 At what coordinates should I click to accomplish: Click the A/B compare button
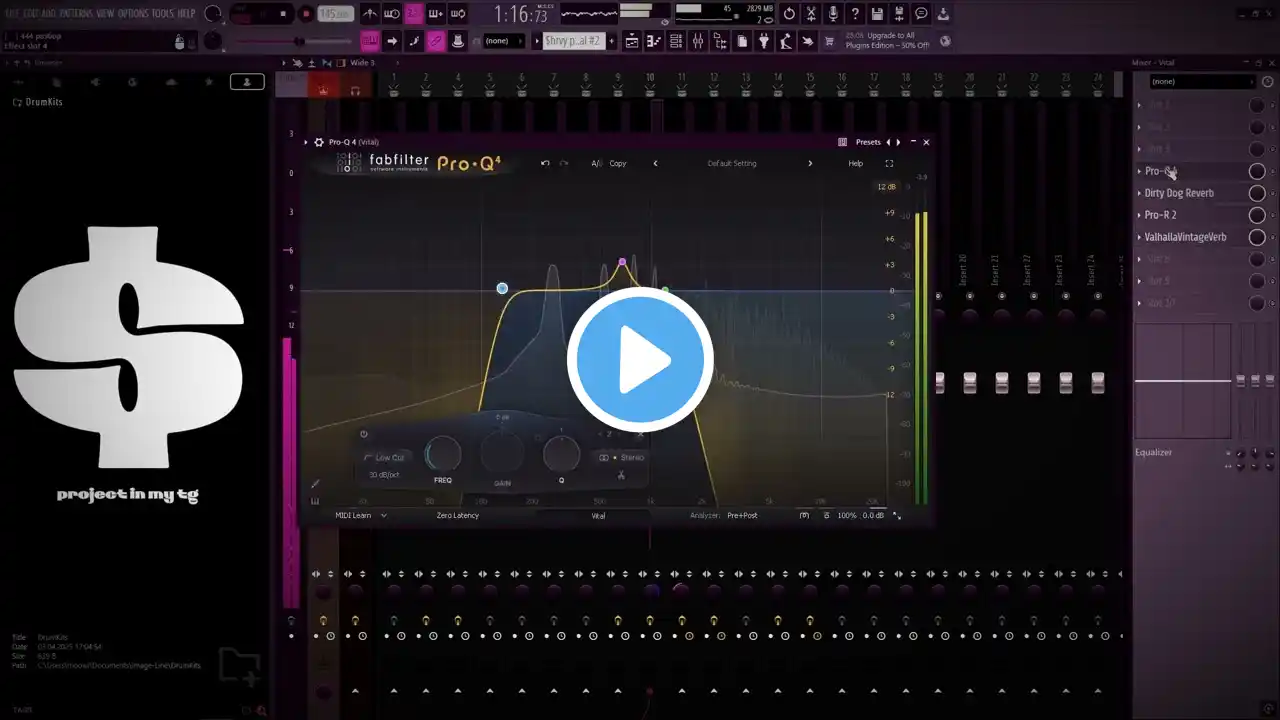click(596, 163)
